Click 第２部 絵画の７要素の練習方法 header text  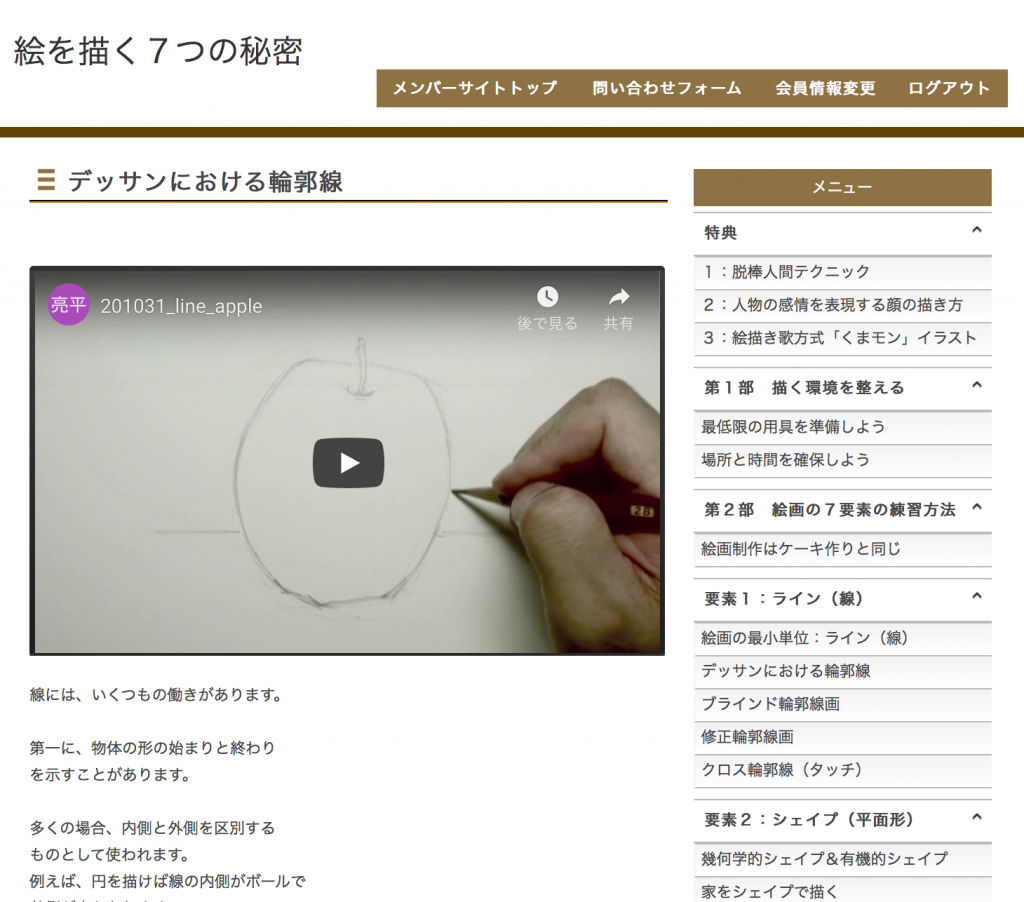pyautogui.click(x=829, y=510)
